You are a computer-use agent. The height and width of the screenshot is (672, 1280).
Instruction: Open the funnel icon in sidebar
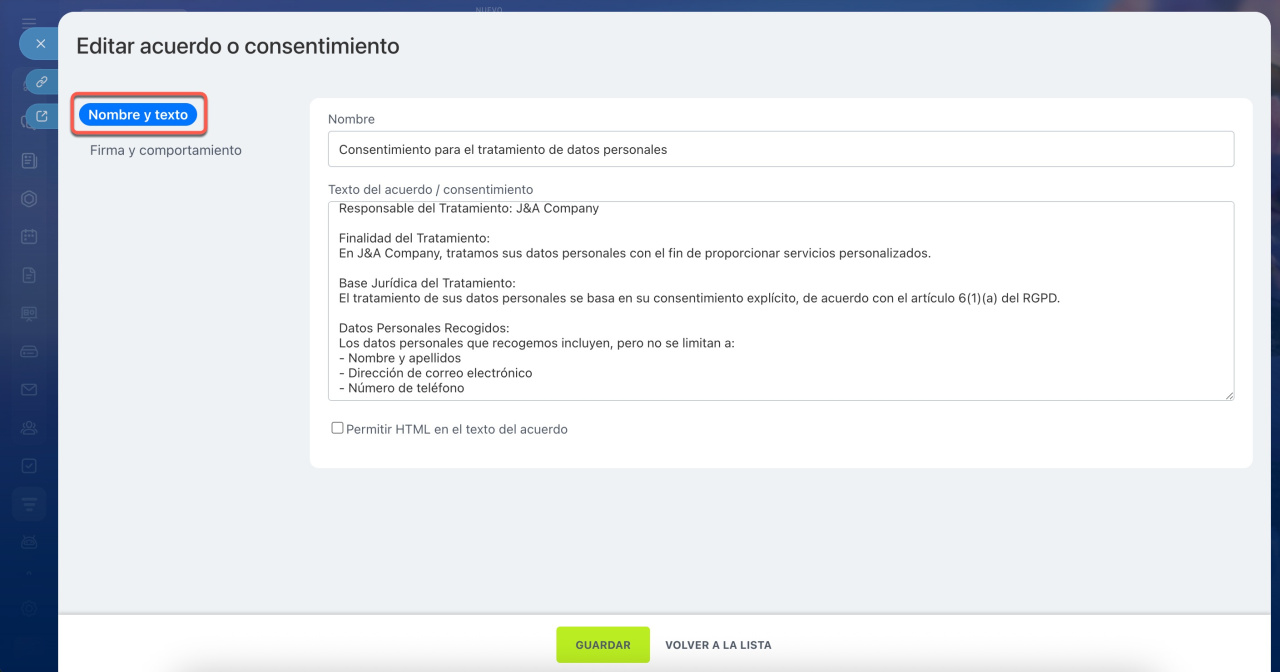pyautogui.click(x=29, y=504)
